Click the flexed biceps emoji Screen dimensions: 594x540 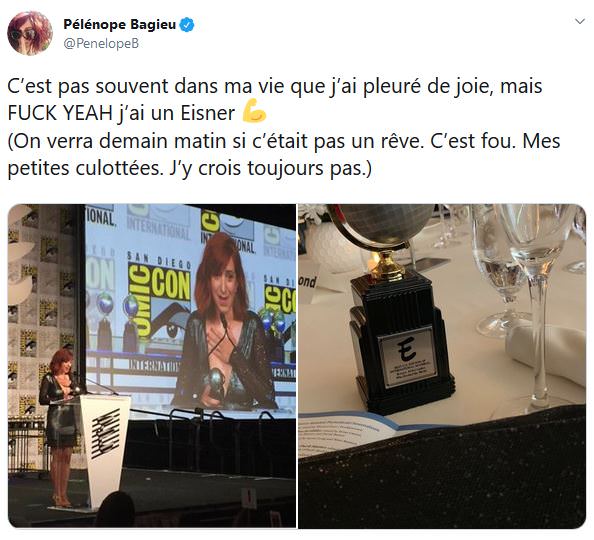click(254, 111)
